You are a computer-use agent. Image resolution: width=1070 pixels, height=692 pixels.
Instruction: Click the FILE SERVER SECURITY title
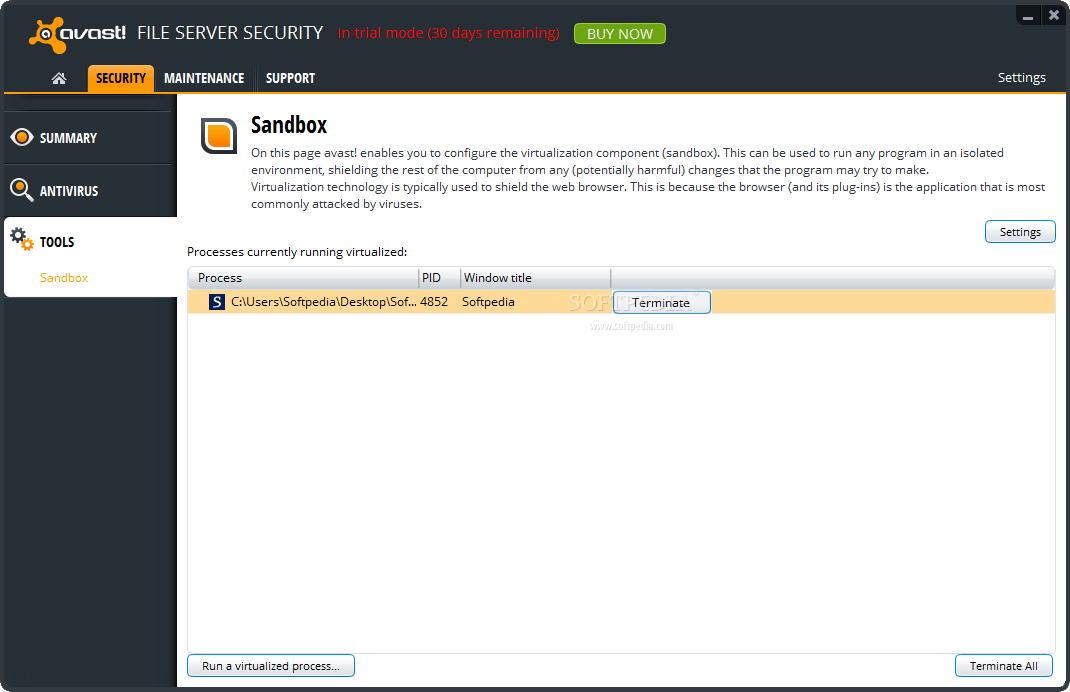230,33
